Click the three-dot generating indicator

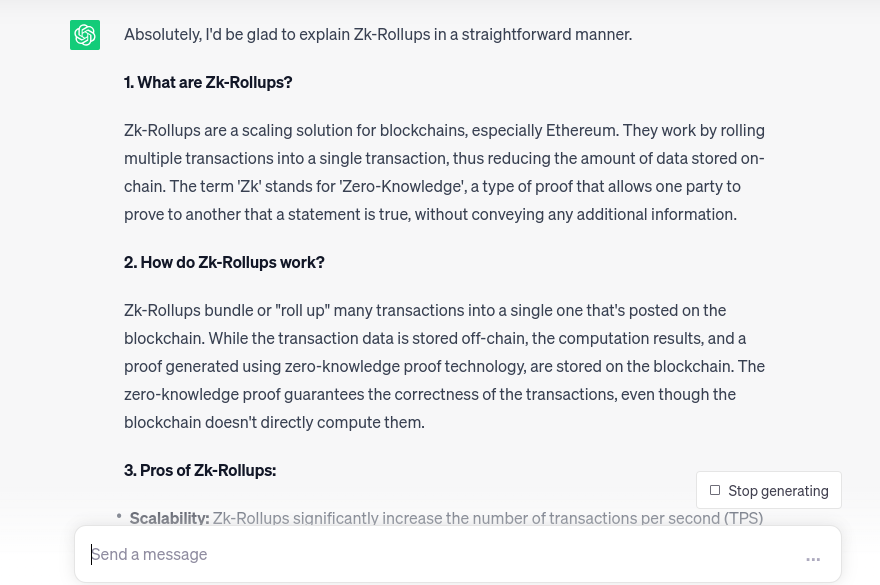point(813,560)
